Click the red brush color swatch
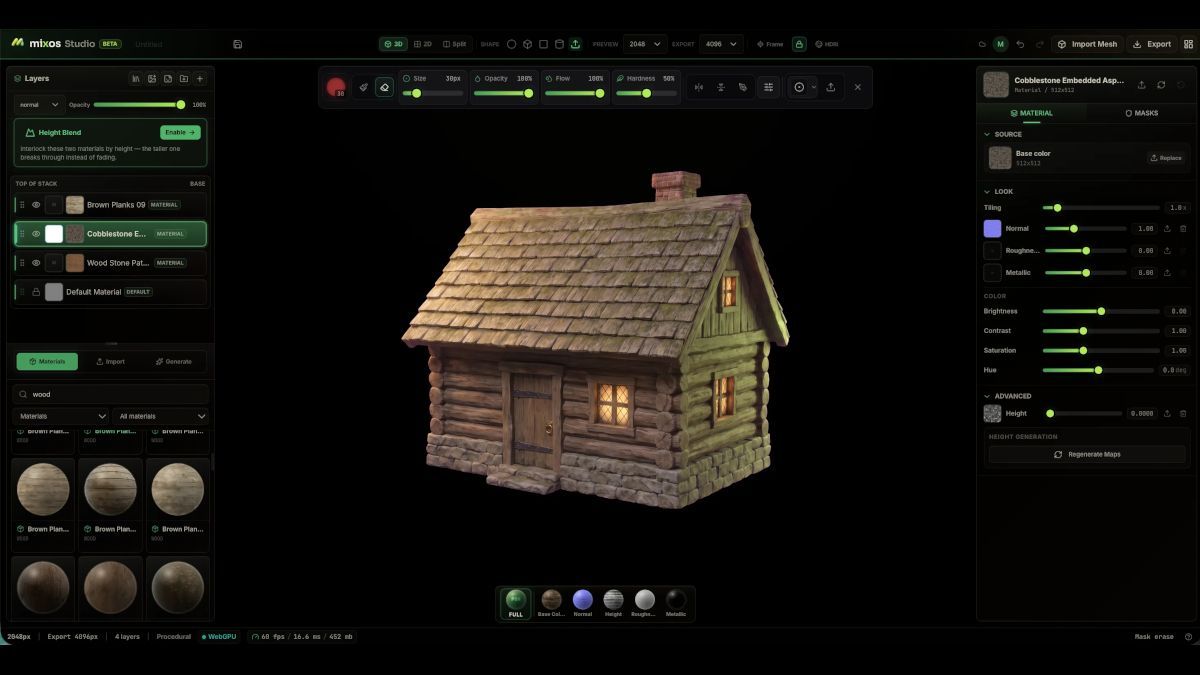Image resolution: width=1200 pixels, height=675 pixels. tap(336, 87)
